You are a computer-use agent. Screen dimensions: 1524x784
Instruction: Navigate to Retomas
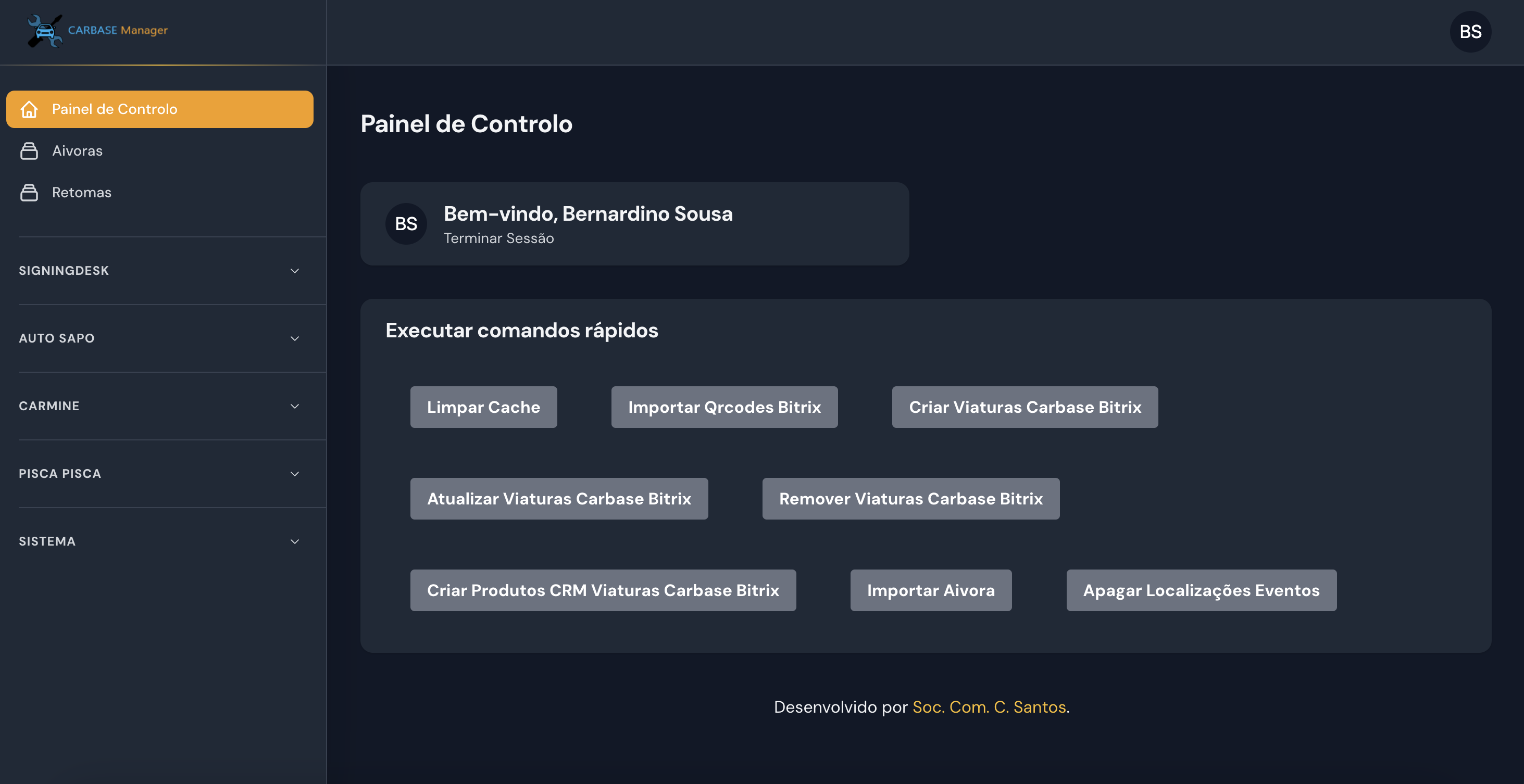(81, 192)
